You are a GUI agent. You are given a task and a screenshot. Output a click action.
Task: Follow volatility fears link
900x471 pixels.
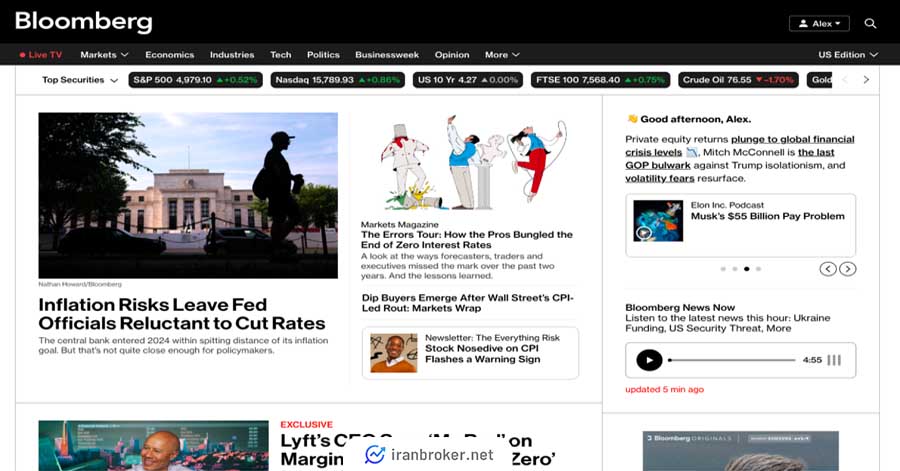tap(660, 178)
